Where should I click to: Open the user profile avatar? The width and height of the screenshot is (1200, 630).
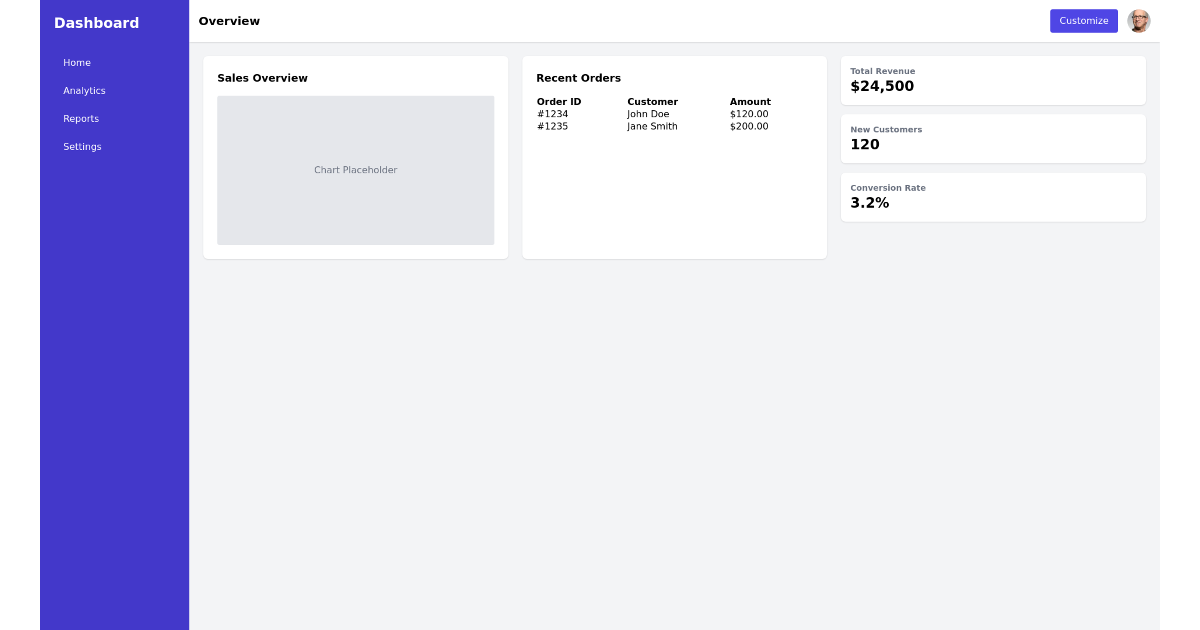coord(1139,20)
